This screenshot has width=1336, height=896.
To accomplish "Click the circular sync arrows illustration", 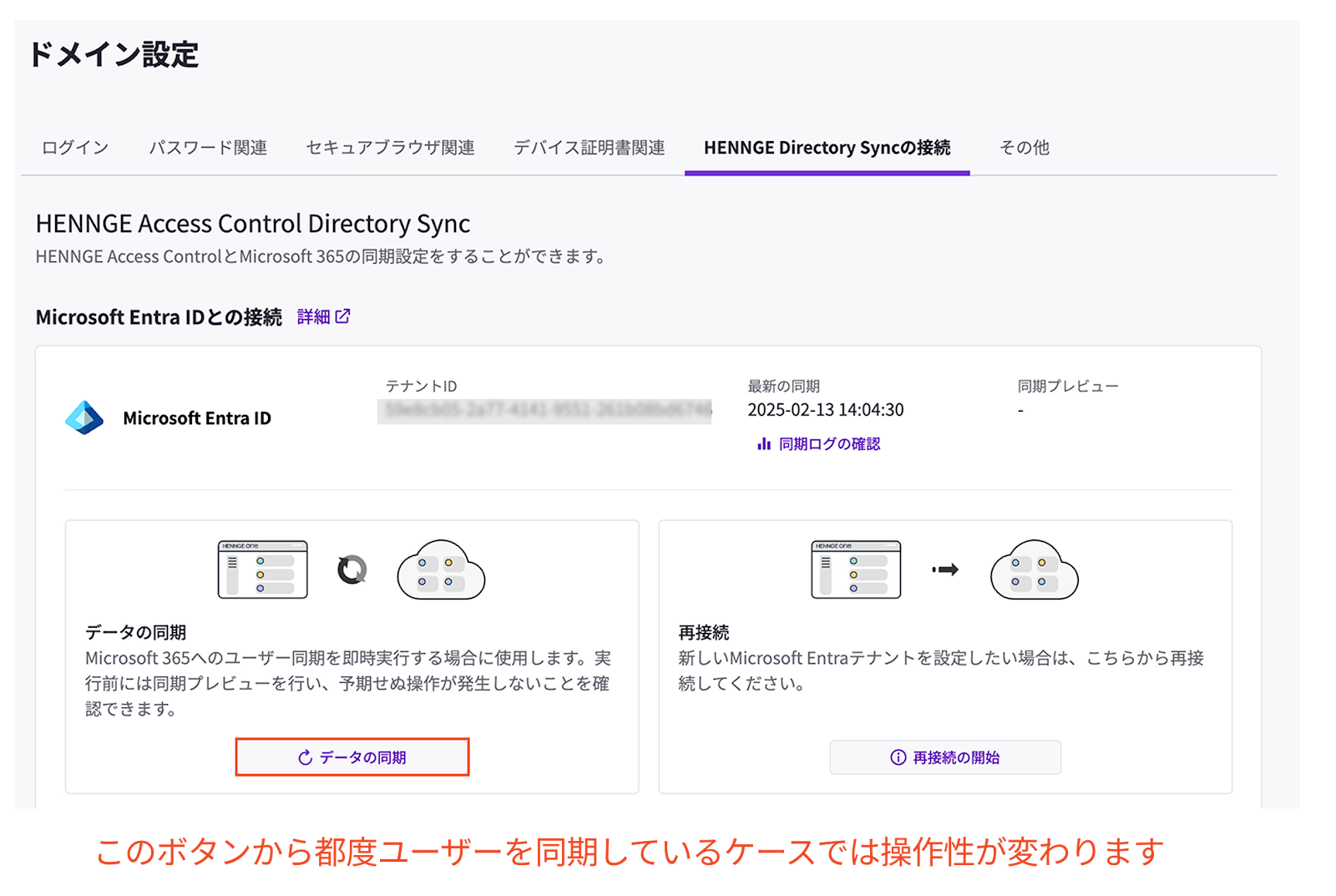I will tap(352, 570).
